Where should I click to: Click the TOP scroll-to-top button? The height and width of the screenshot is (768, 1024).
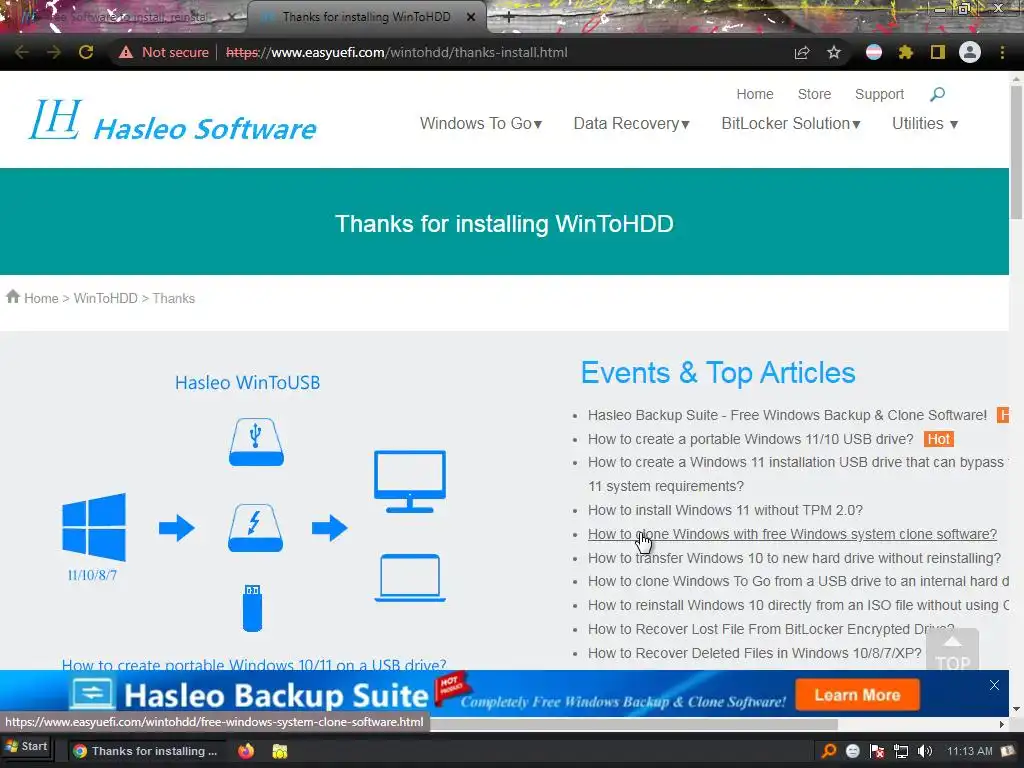coord(952,650)
